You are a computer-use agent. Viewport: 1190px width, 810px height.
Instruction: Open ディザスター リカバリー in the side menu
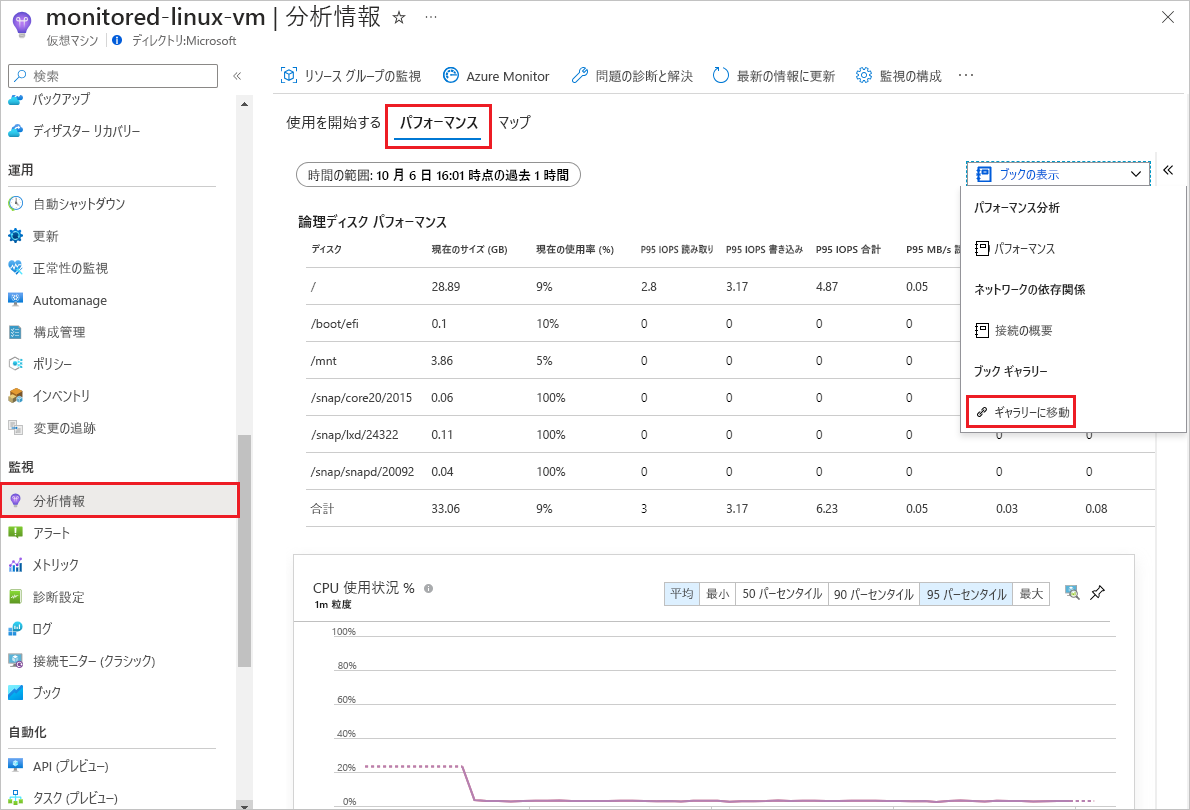pos(74,131)
